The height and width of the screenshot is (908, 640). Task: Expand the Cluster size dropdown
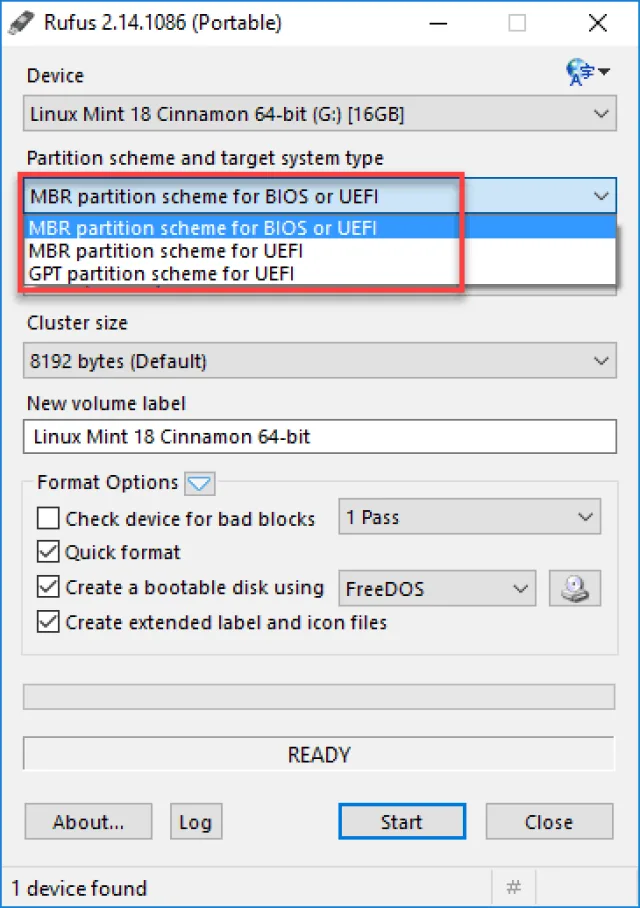click(x=320, y=361)
